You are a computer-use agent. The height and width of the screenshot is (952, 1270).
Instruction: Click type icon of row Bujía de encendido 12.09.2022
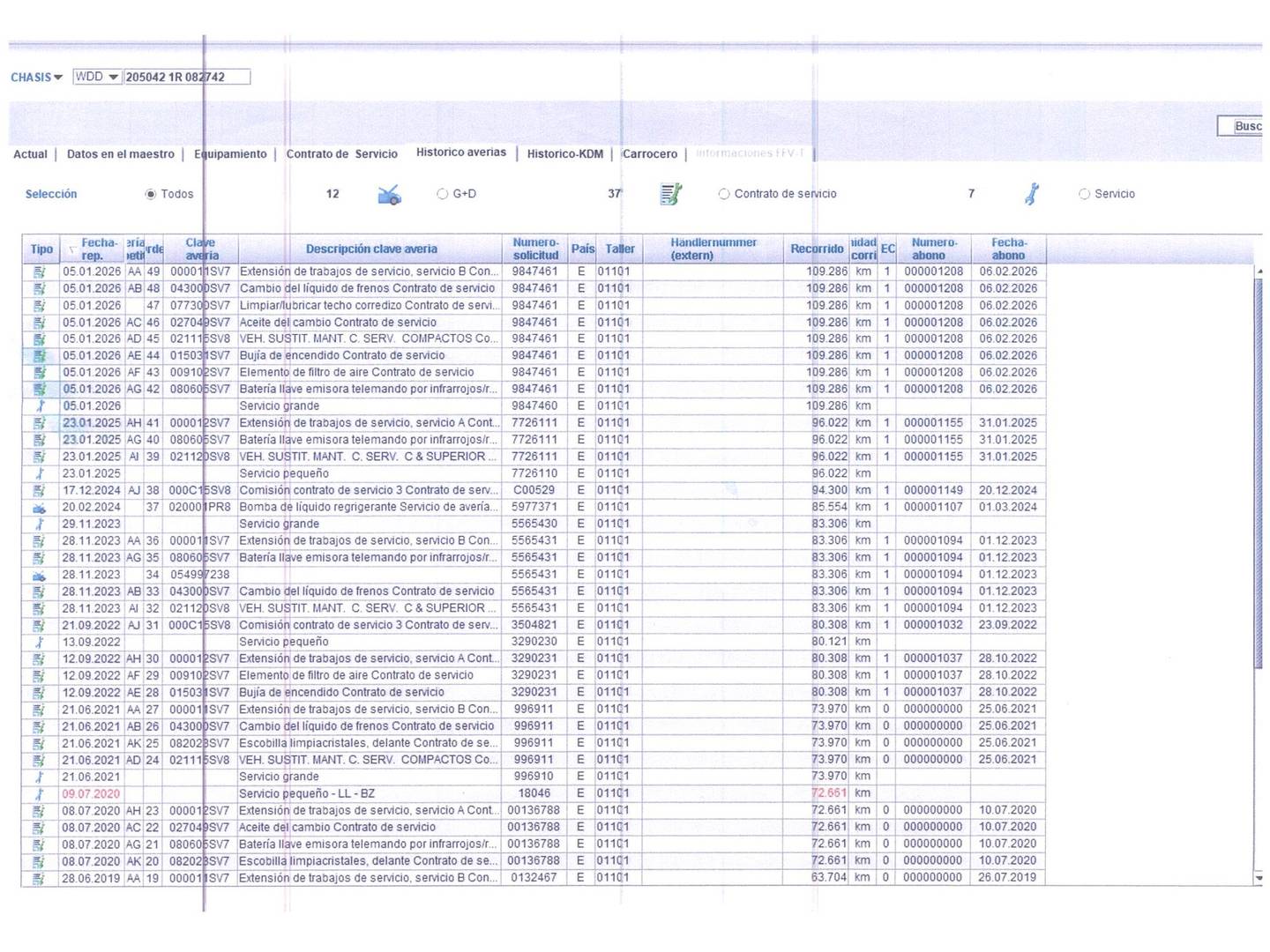(39, 693)
